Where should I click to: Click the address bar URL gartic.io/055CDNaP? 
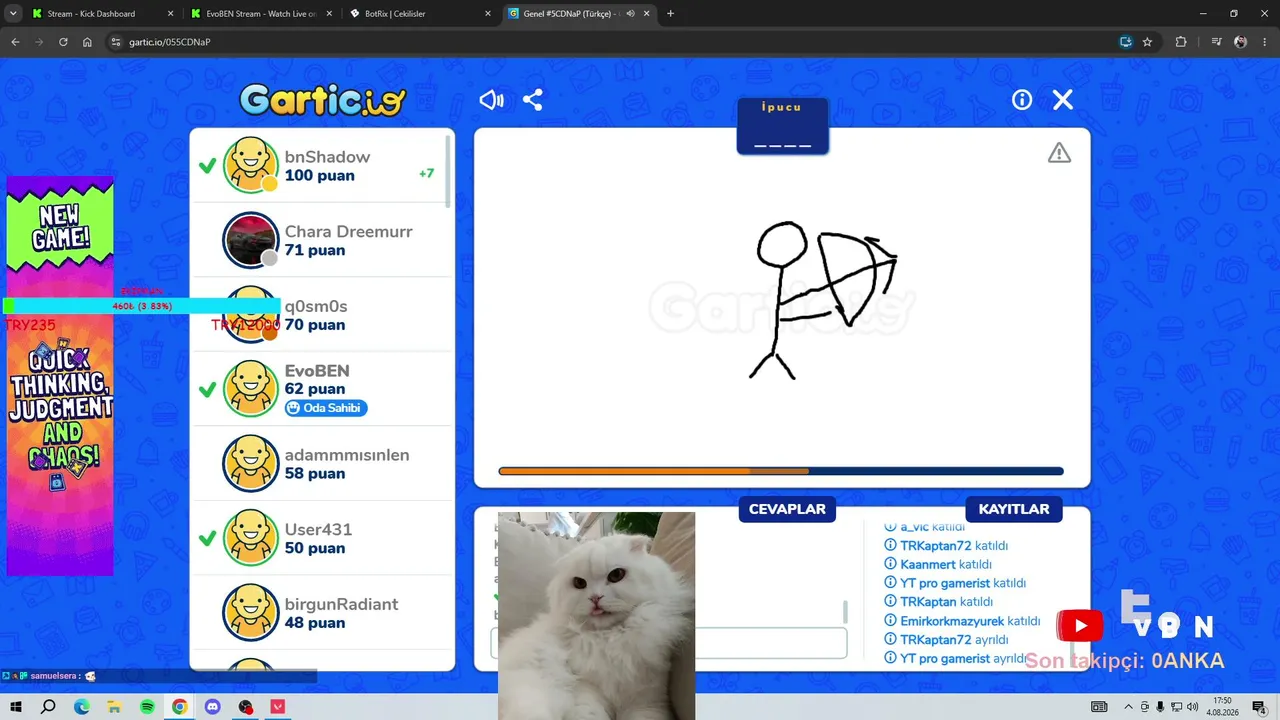point(169,42)
